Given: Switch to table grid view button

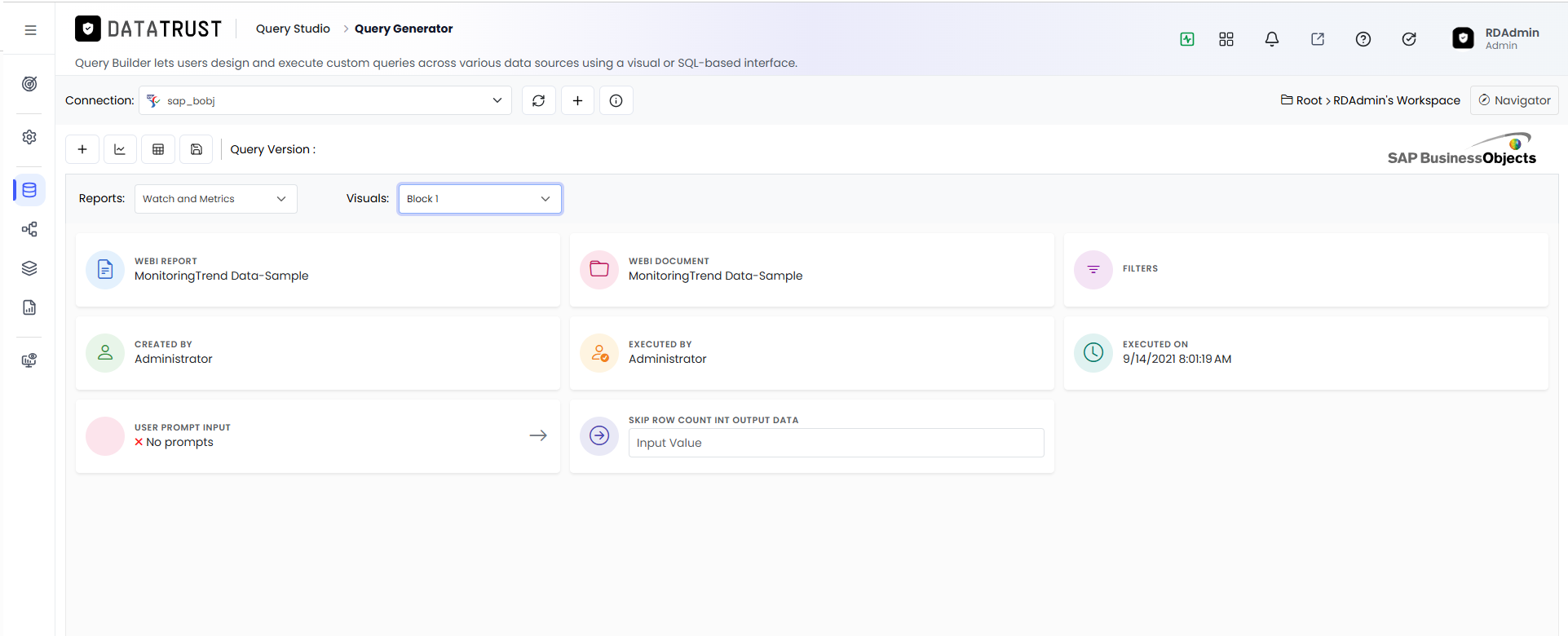Looking at the screenshot, I should pyautogui.click(x=158, y=149).
